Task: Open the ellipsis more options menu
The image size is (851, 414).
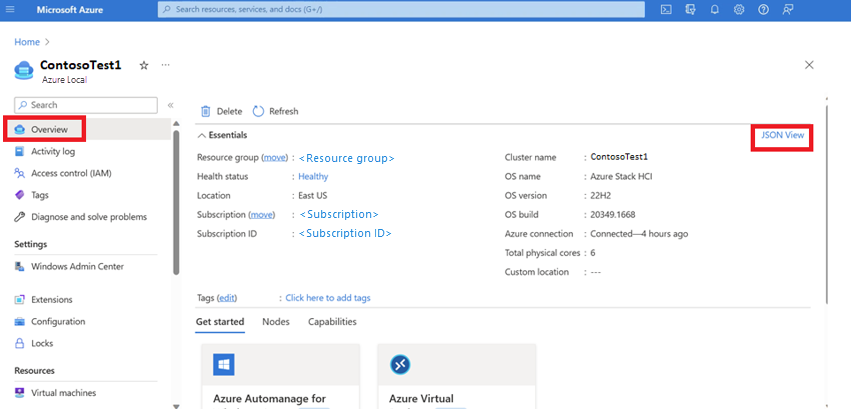Action: pyautogui.click(x=166, y=65)
